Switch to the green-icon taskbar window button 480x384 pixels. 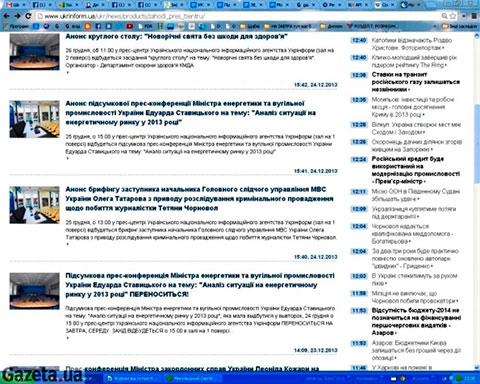(x=193, y=378)
